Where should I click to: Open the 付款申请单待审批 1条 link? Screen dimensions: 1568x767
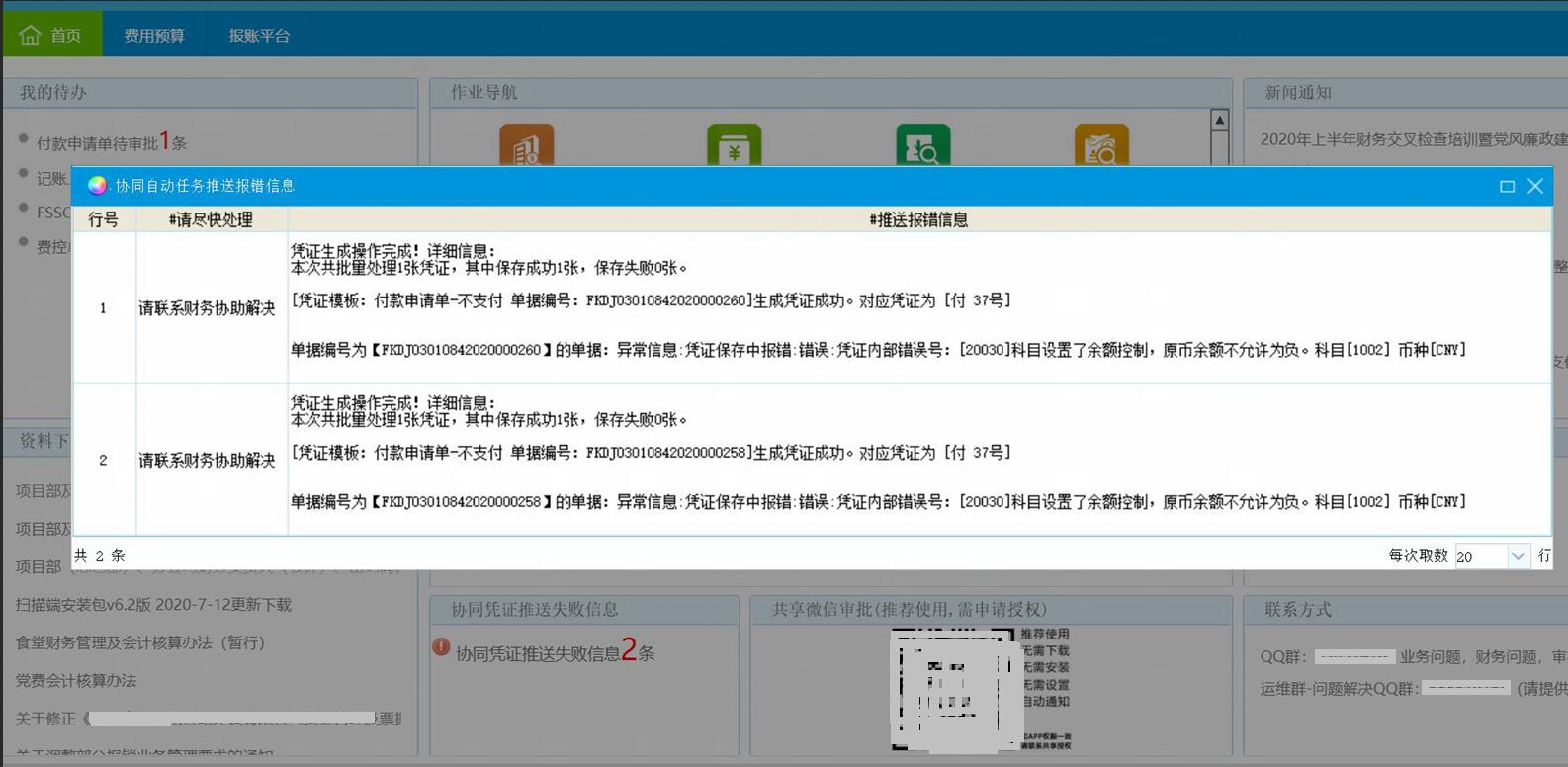[x=111, y=142]
